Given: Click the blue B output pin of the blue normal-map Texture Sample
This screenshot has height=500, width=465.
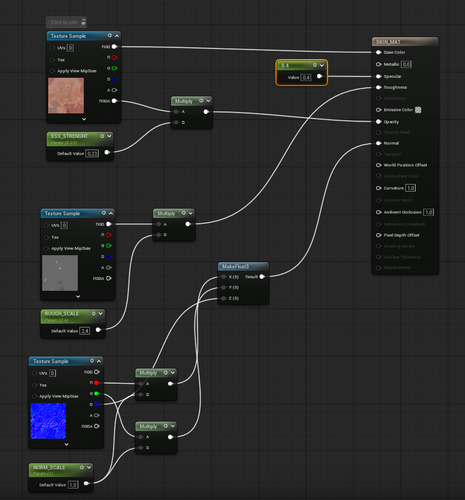Looking at the screenshot, I should click(96, 404).
